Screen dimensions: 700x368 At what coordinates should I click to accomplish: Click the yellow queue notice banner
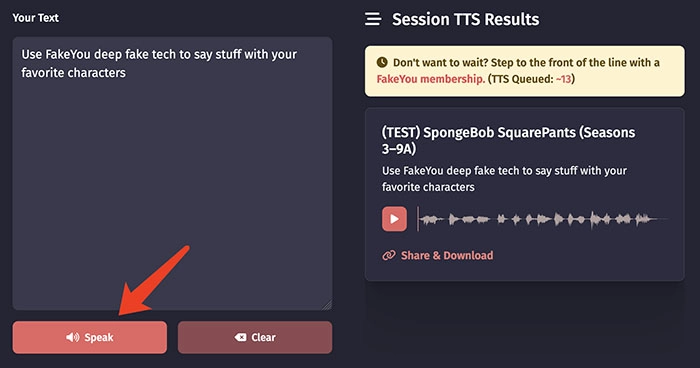[525, 71]
